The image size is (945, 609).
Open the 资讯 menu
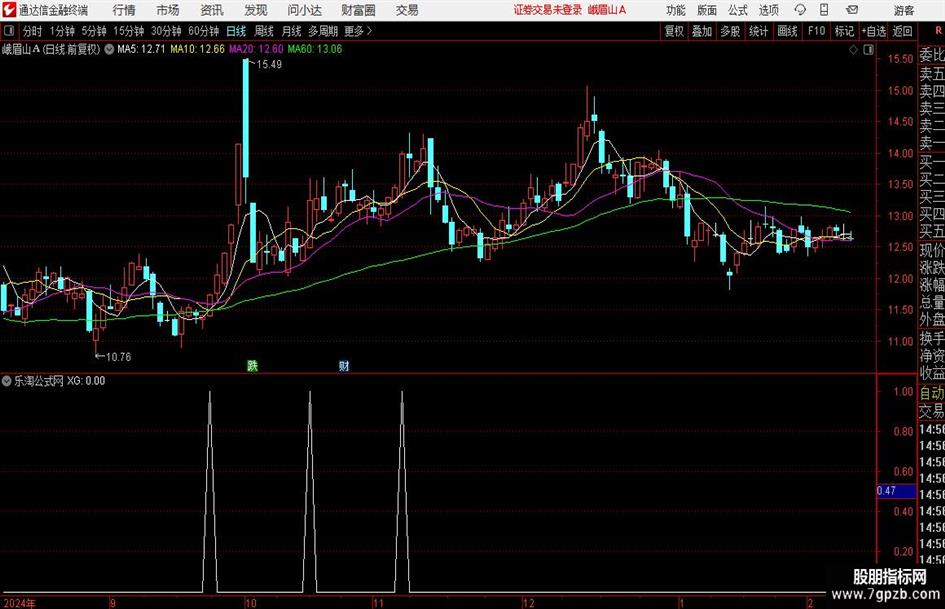click(212, 10)
